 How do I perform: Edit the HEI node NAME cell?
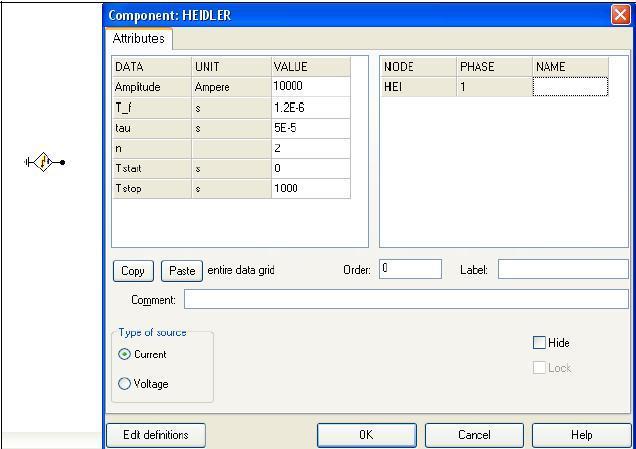tap(570, 86)
